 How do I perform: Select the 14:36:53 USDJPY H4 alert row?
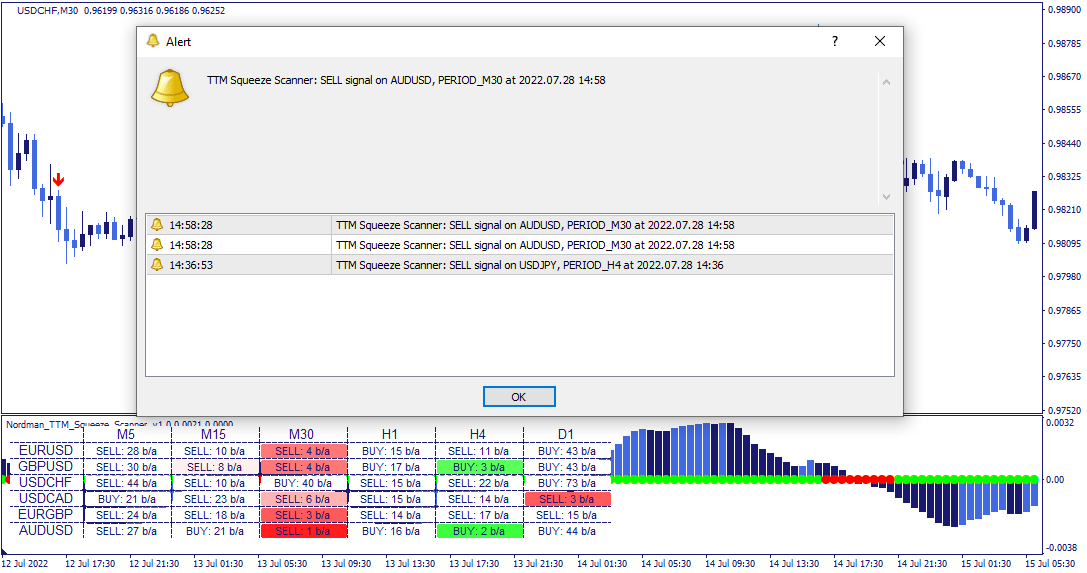(x=519, y=265)
